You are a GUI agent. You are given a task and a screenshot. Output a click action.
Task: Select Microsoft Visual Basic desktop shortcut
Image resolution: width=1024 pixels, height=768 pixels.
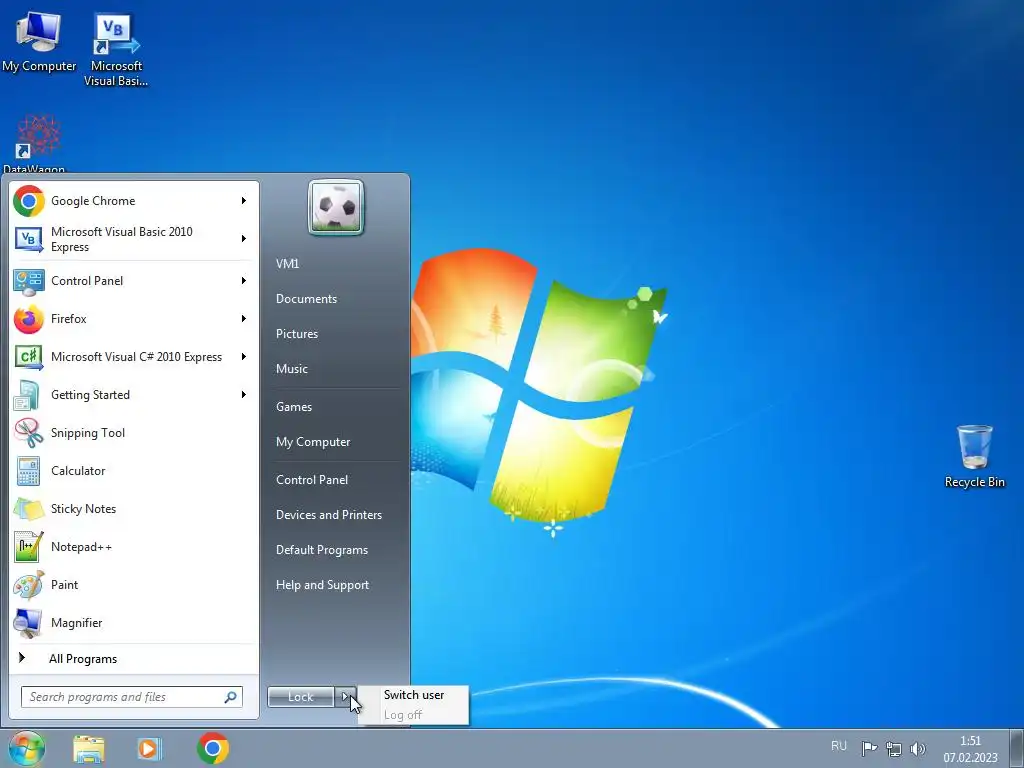(116, 50)
